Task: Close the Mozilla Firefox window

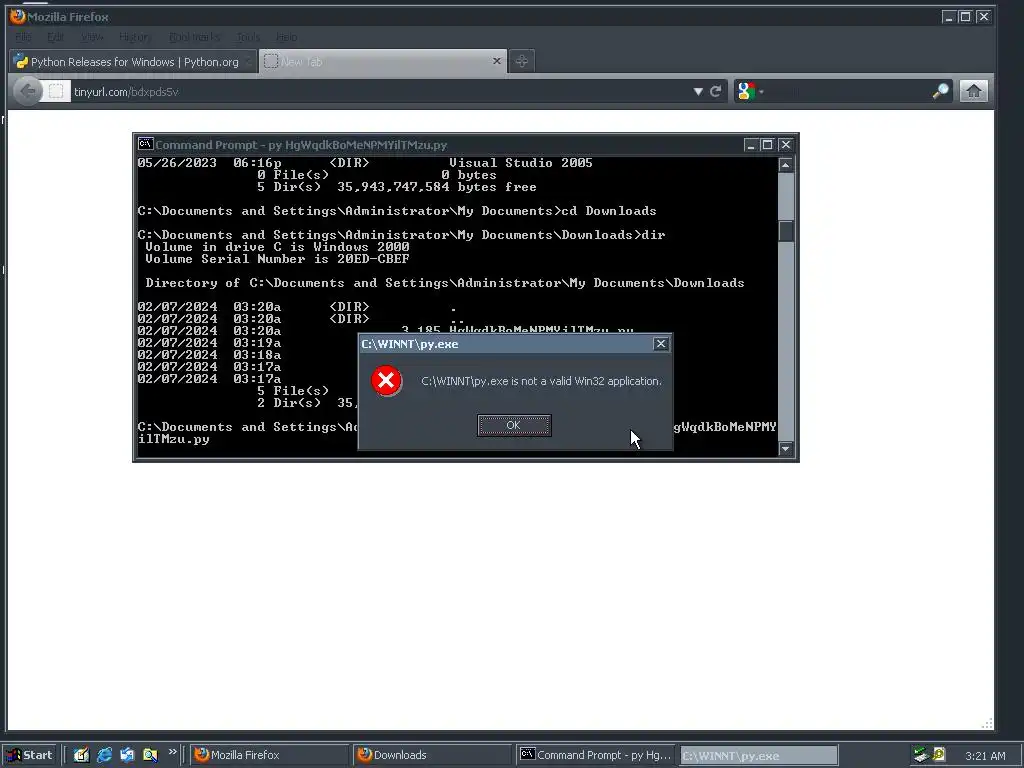Action: [983, 17]
